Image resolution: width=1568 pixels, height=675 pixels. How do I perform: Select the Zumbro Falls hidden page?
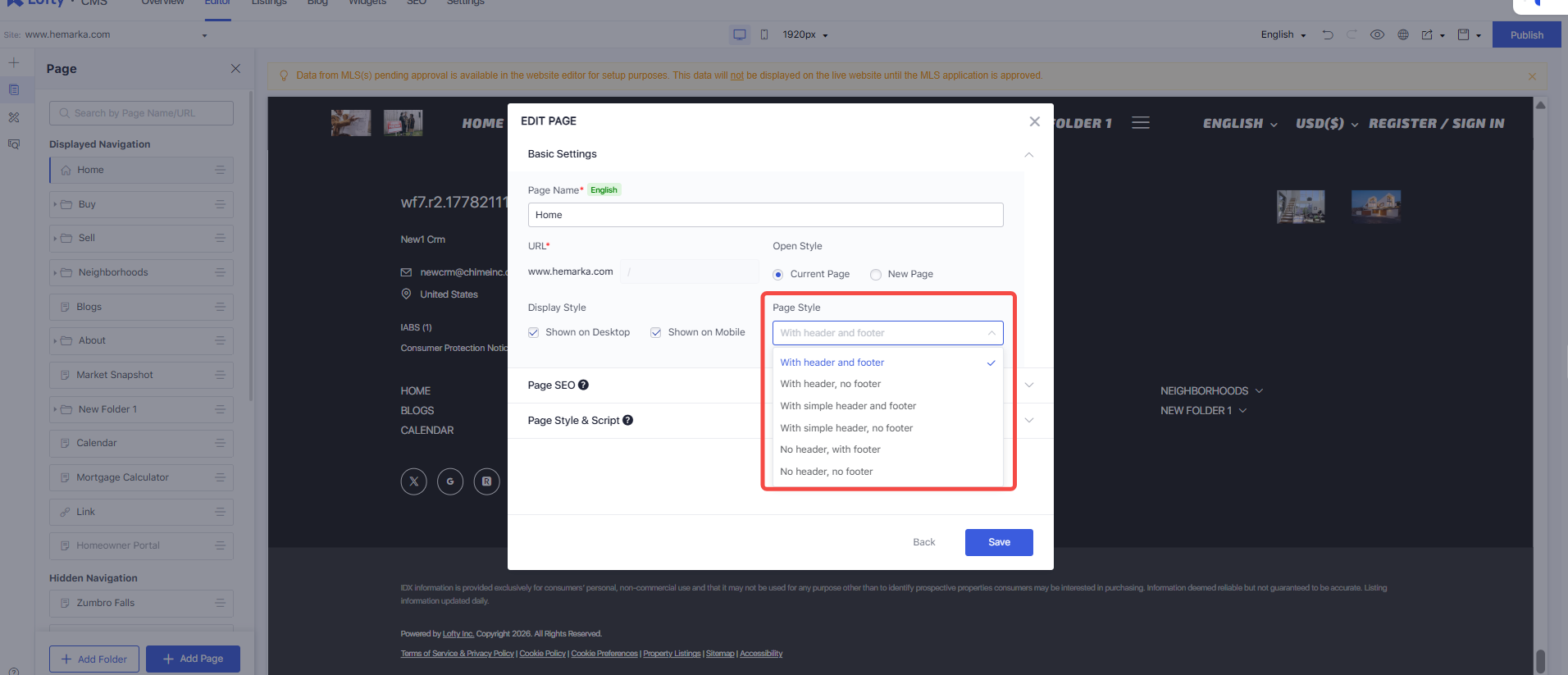click(x=141, y=603)
